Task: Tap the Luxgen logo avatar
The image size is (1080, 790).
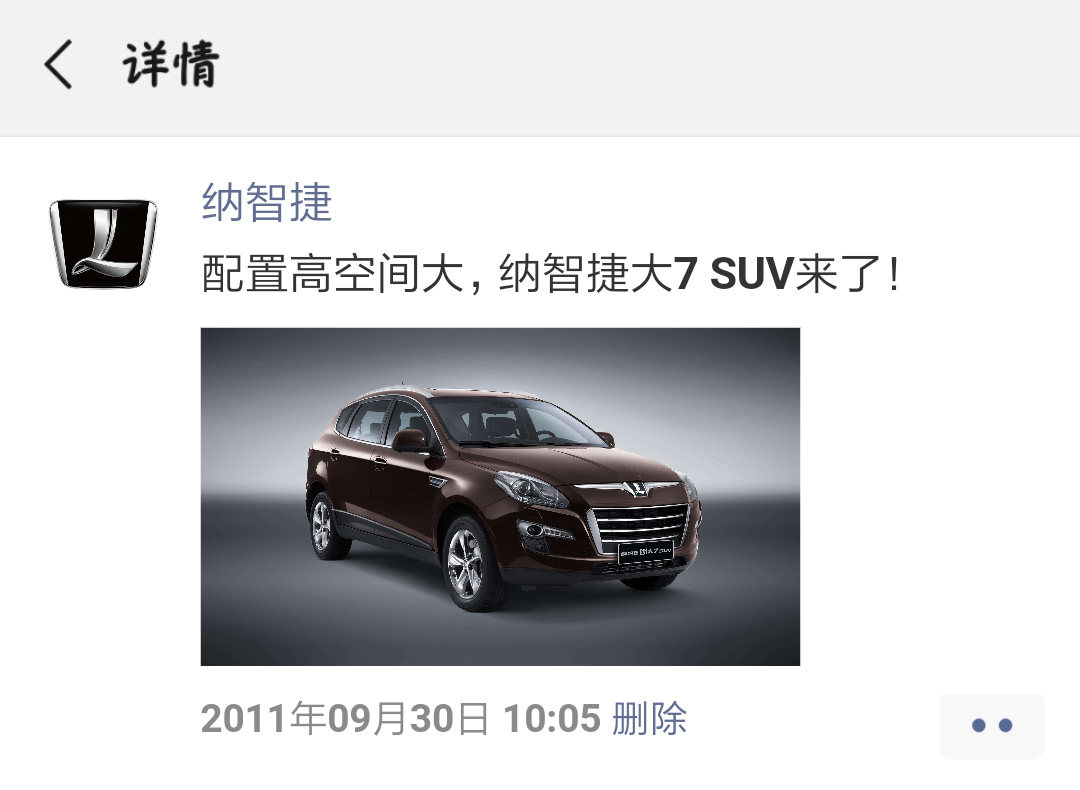Action: (103, 243)
